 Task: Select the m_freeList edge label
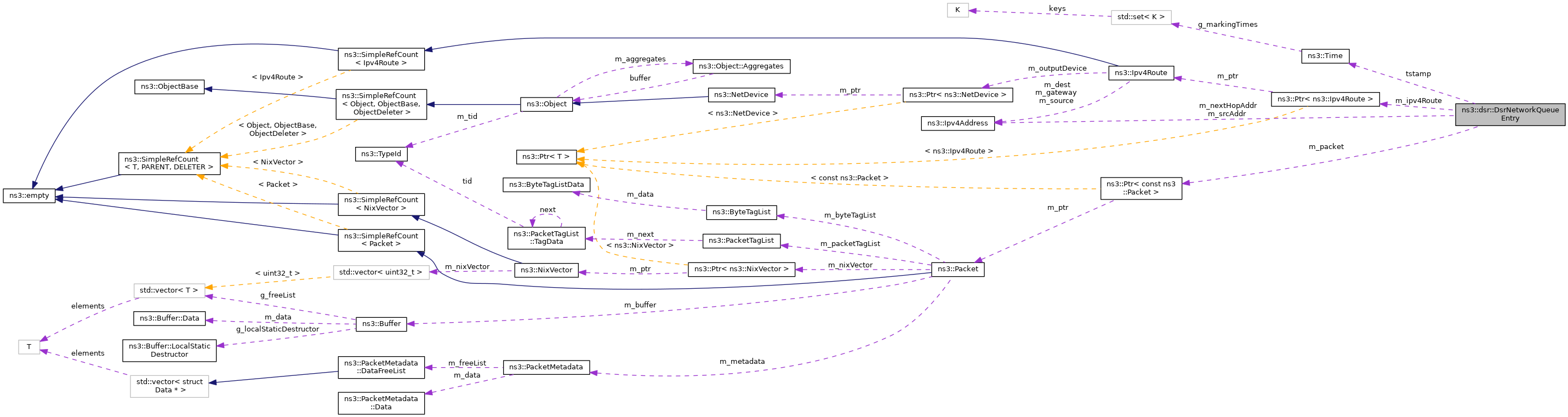click(x=467, y=363)
